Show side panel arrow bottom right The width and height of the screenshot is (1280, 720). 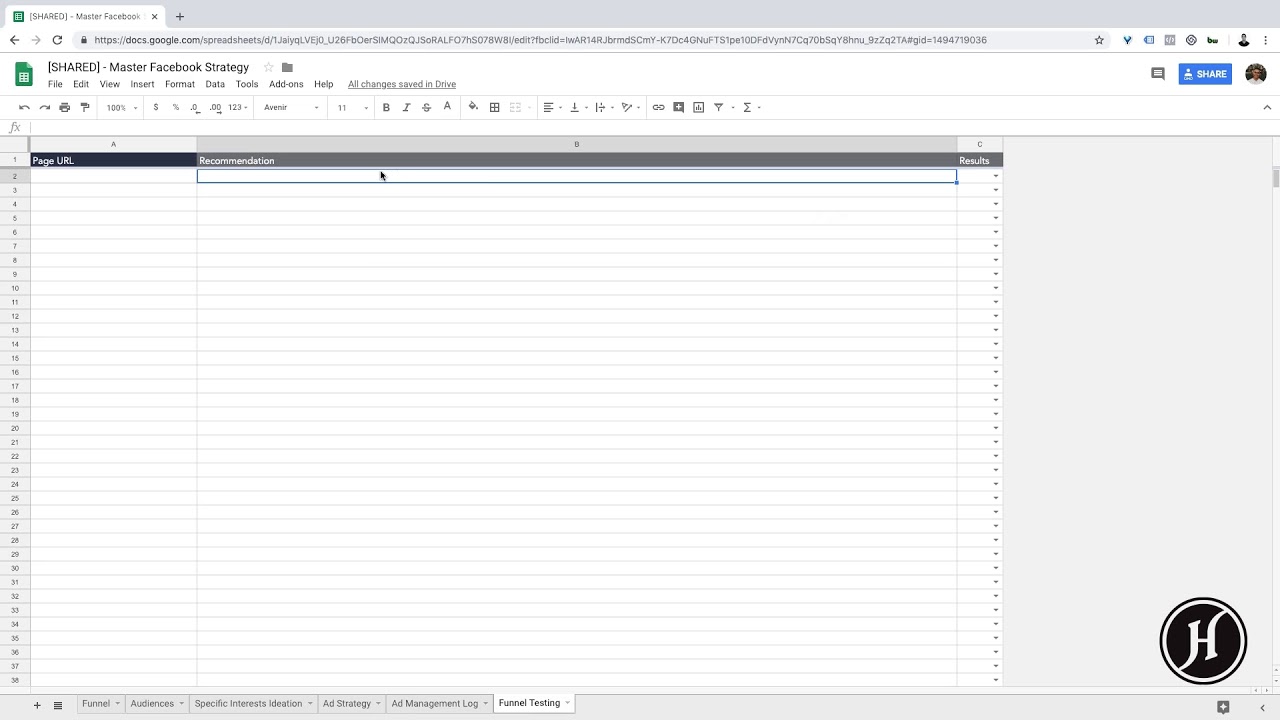(1262, 708)
